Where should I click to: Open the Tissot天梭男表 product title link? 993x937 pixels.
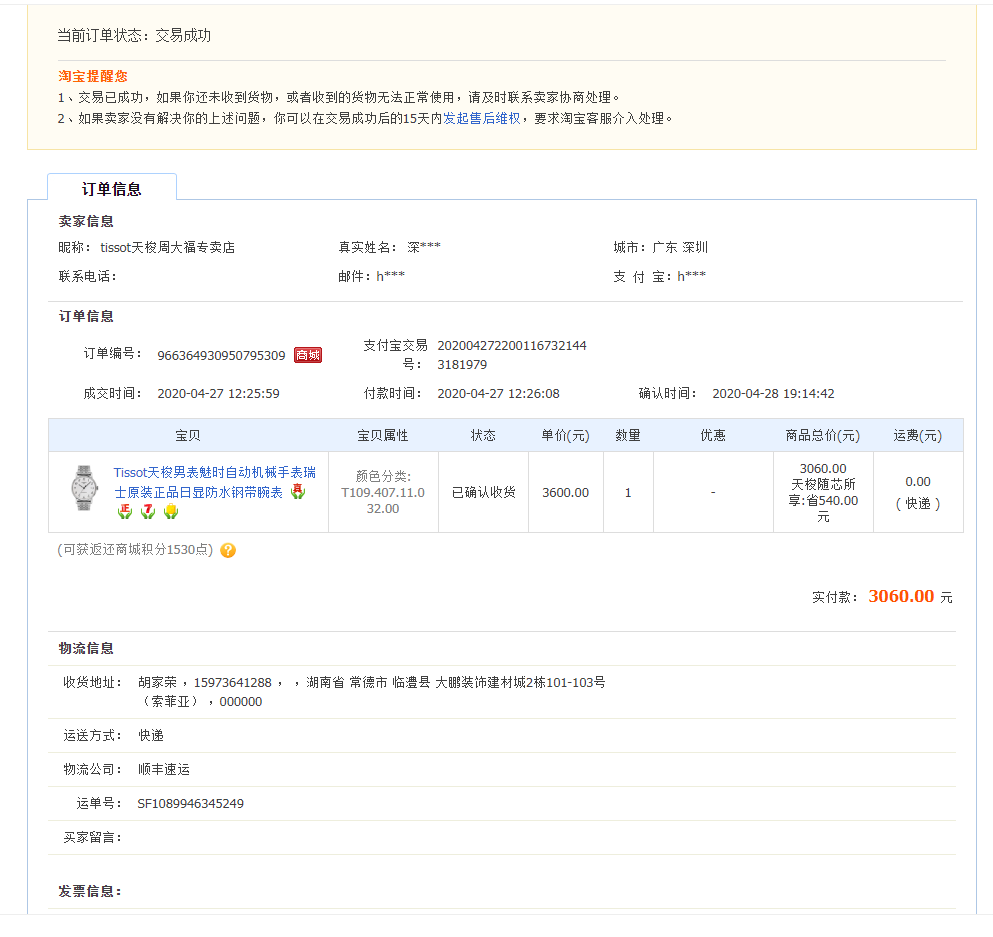pyautogui.click(x=215, y=482)
